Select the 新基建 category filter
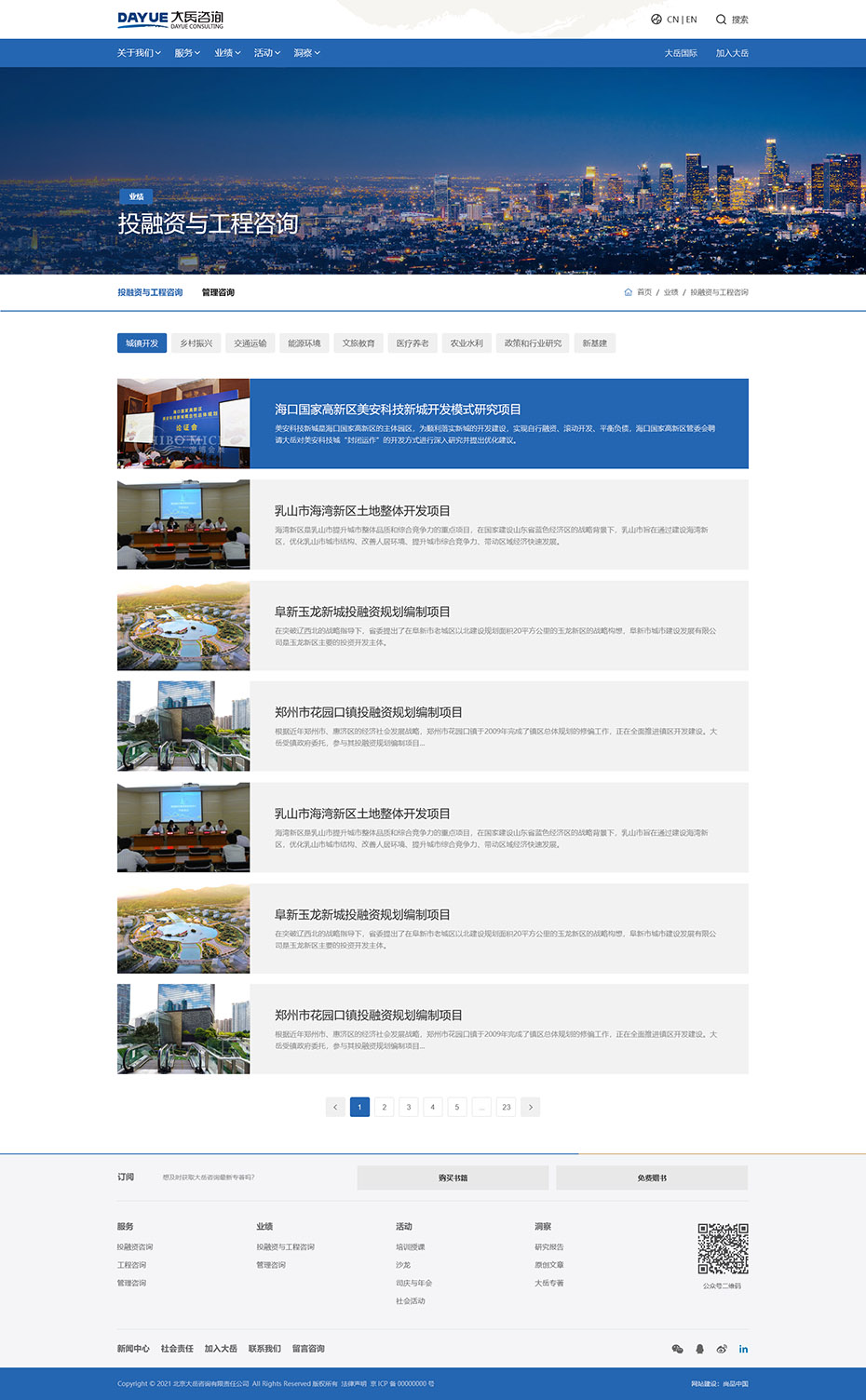This screenshot has height=1400, width=866. click(x=594, y=343)
